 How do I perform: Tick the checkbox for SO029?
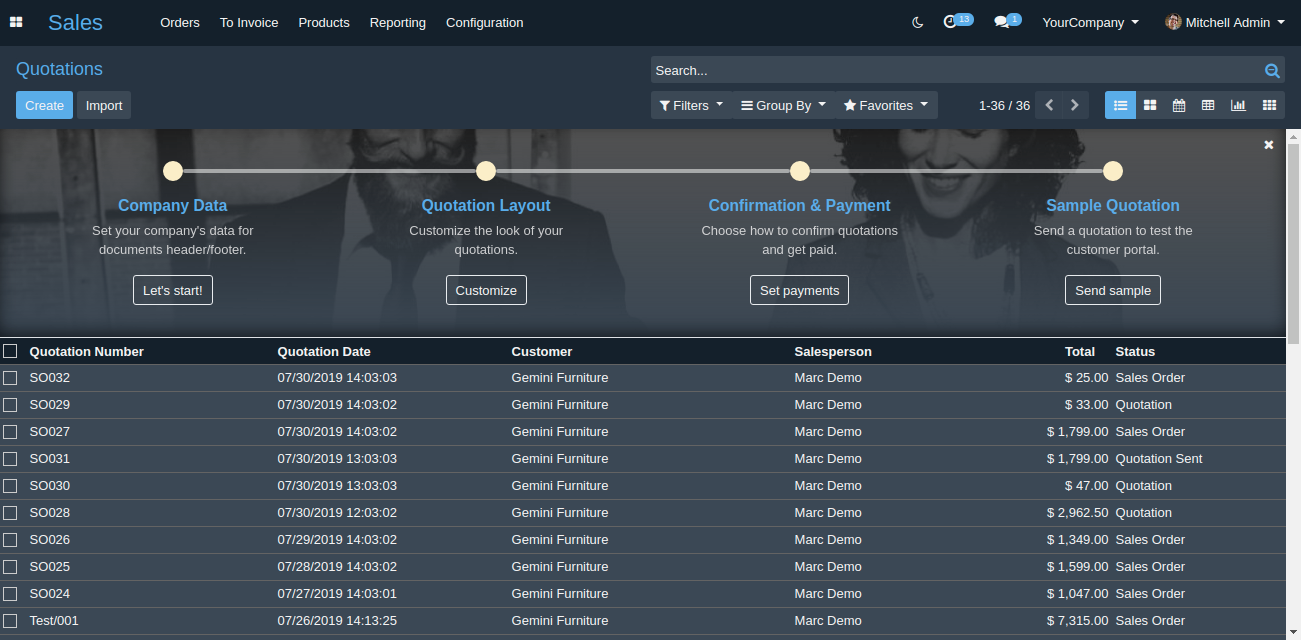[10, 405]
